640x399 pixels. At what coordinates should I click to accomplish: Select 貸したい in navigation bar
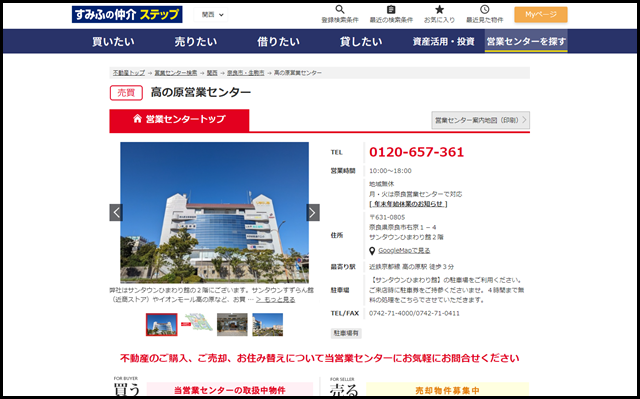point(361,42)
